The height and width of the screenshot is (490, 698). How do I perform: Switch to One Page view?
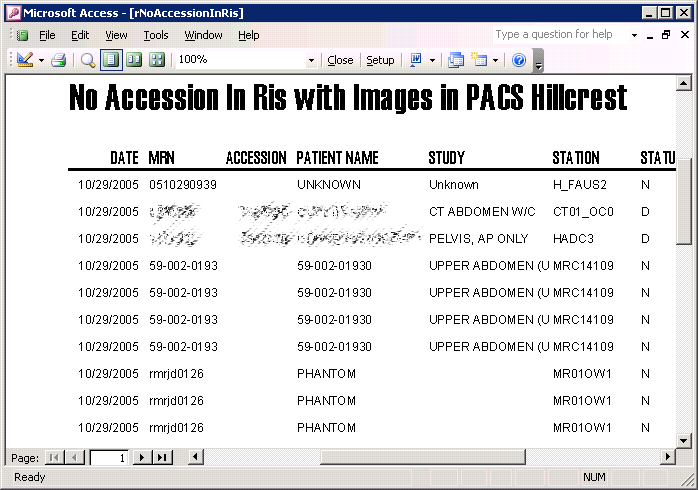[x=111, y=60]
